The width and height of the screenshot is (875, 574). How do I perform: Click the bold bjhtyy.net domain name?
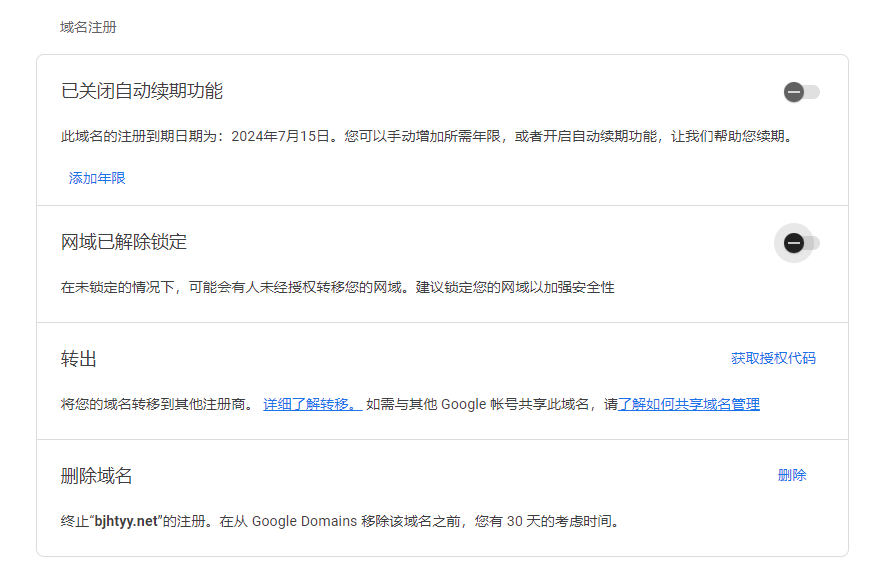[x=126, y=521]
